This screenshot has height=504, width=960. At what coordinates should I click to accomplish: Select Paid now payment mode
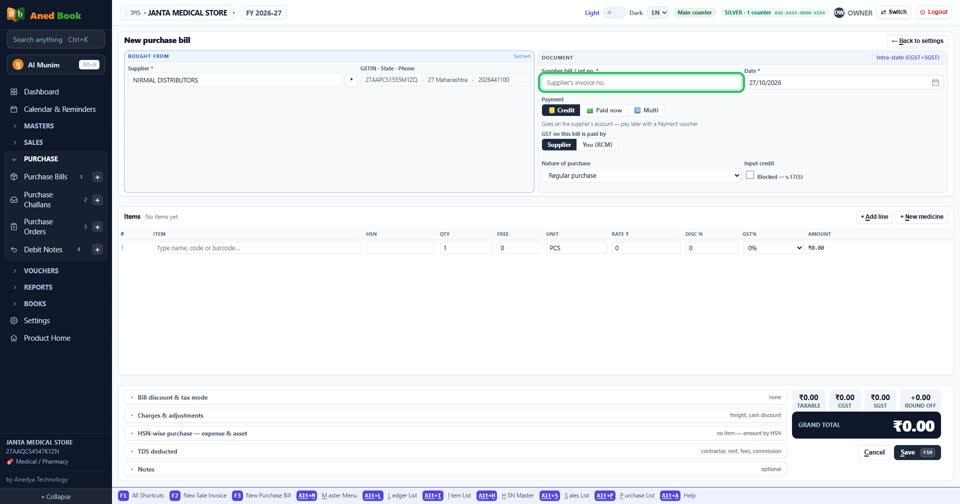604,110
